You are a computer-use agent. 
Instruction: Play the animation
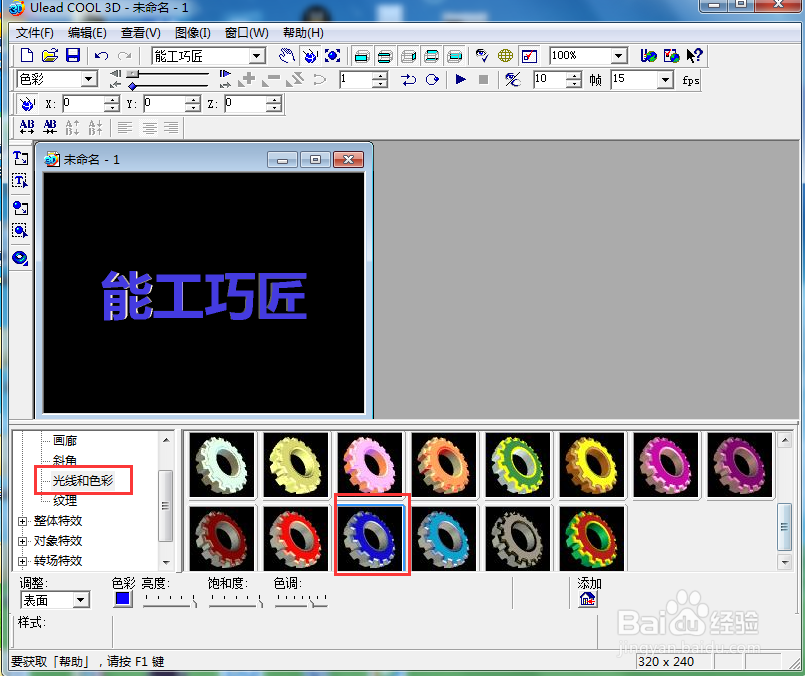tap(461, 80)
